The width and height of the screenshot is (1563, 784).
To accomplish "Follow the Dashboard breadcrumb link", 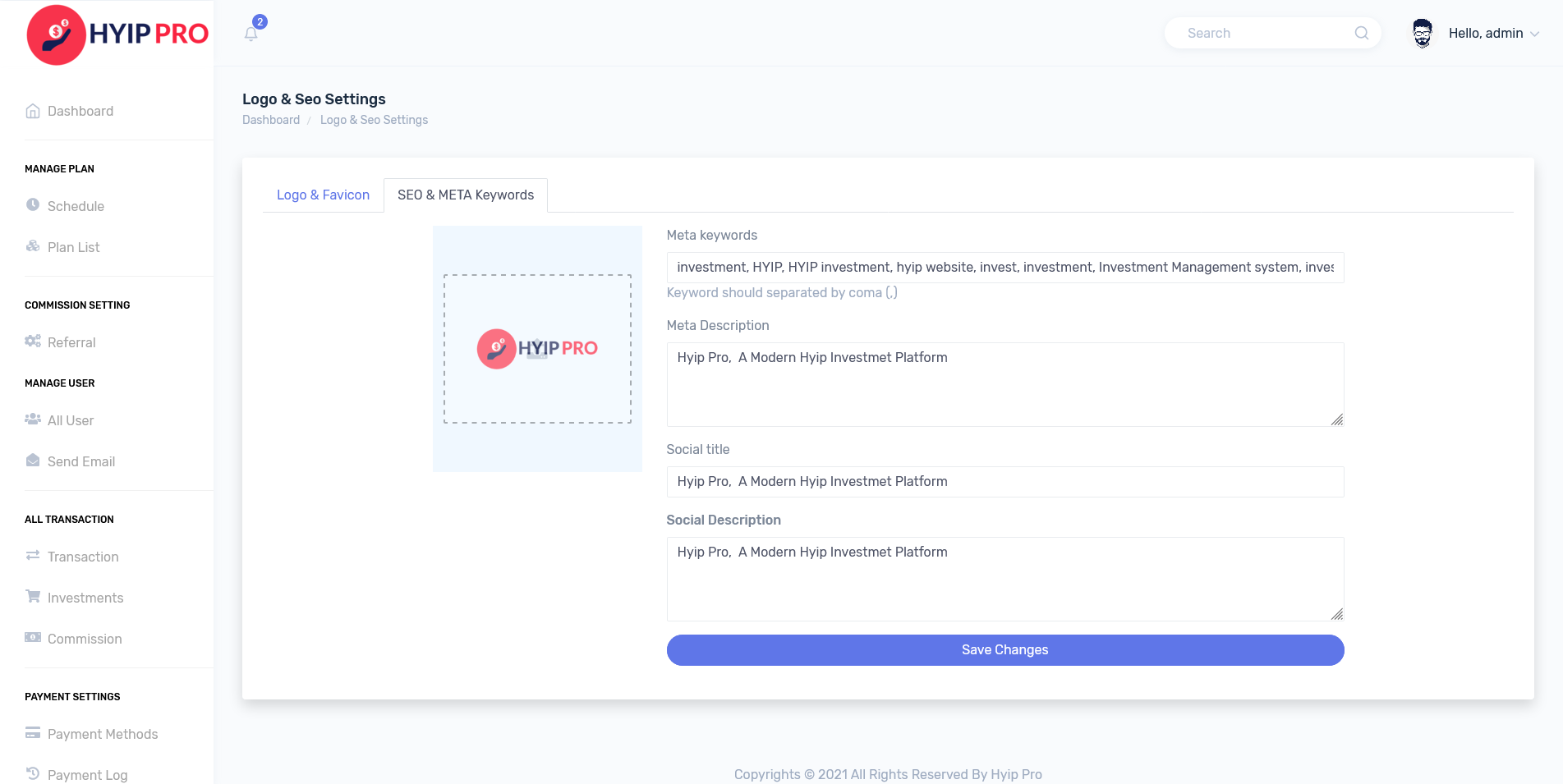I will point(271,120).
